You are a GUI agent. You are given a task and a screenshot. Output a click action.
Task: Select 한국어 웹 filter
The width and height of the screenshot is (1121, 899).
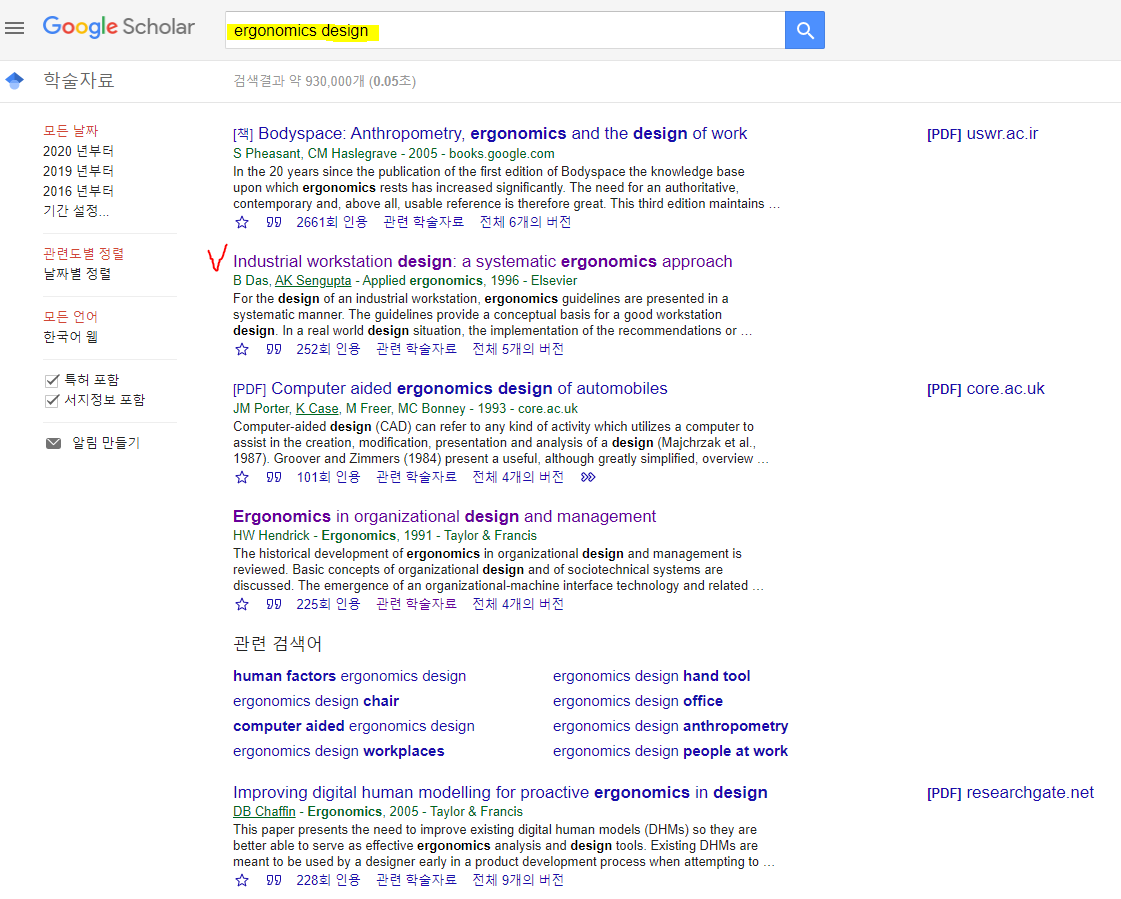point(71,337)
